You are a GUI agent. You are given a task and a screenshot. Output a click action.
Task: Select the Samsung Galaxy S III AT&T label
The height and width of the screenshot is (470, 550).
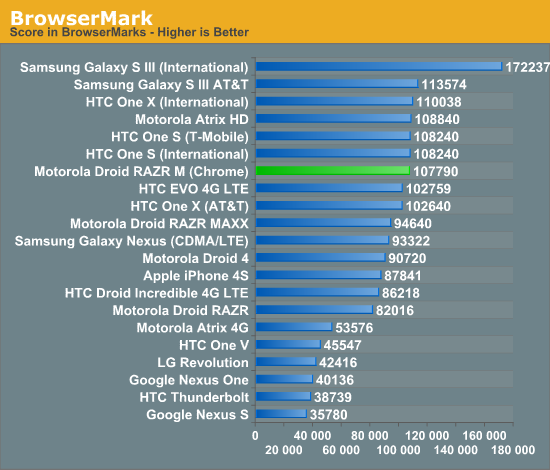(161, 85)
